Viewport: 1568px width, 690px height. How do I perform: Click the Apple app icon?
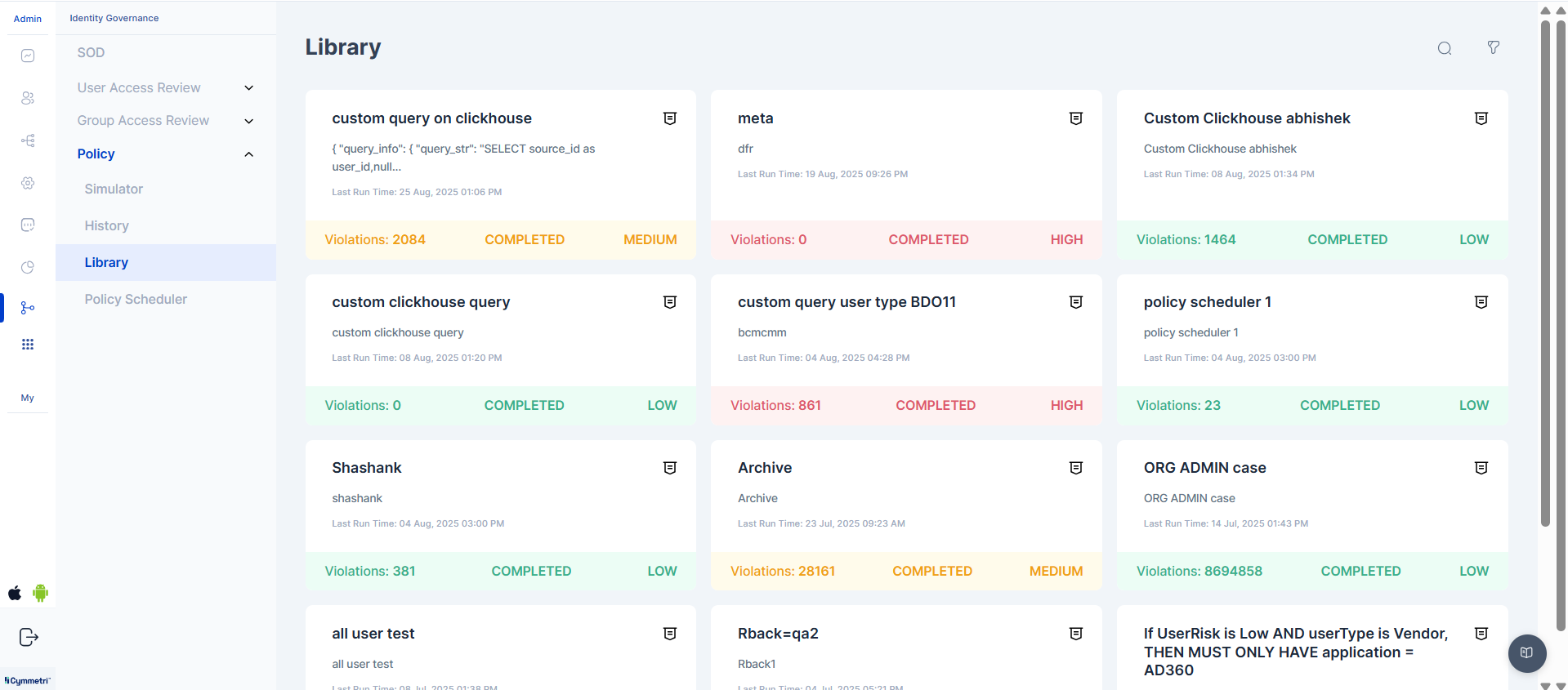pos(15,593)
